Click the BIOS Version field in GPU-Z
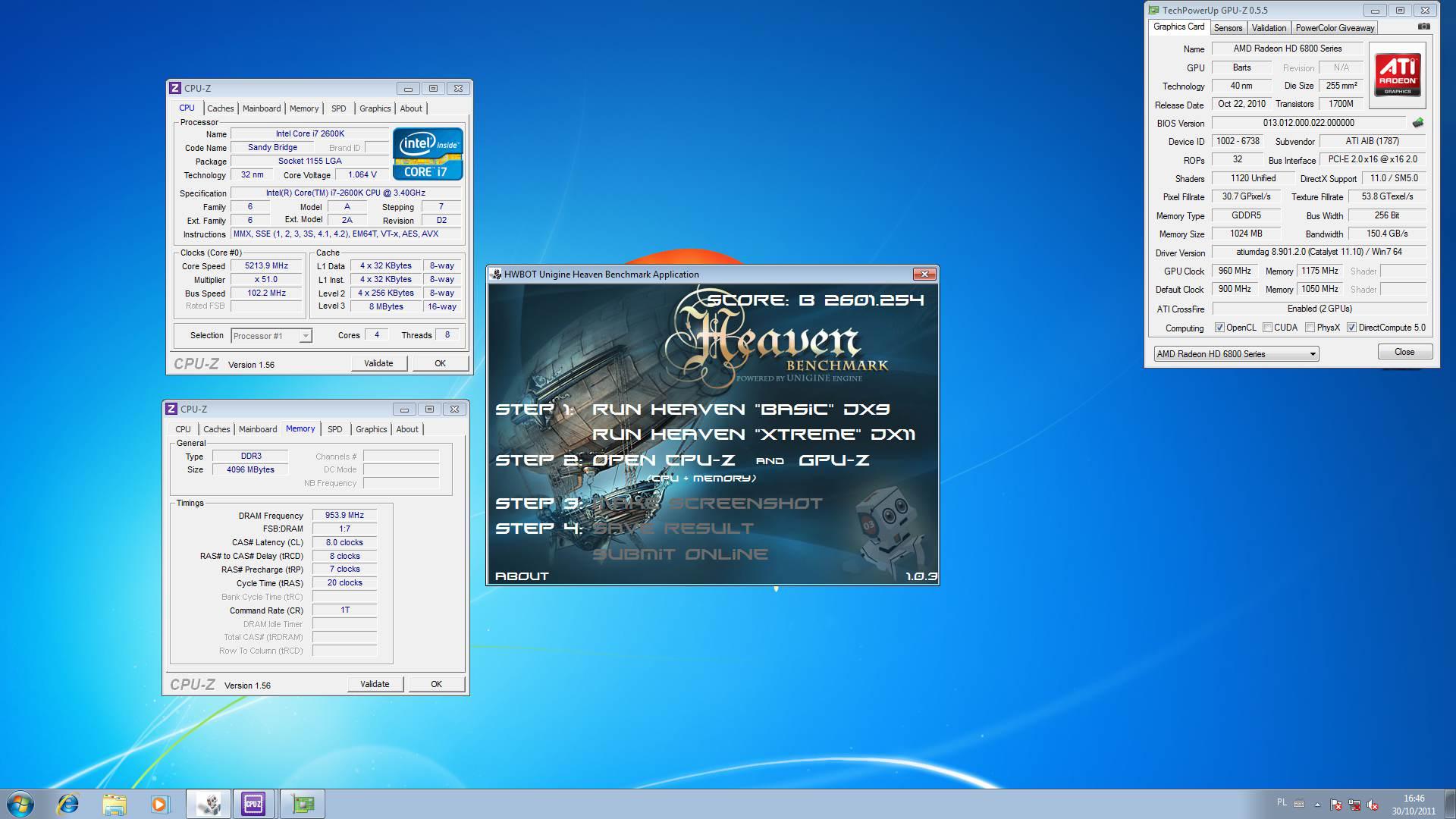The image size is (1456, 819). click(x=1308, y=123)
